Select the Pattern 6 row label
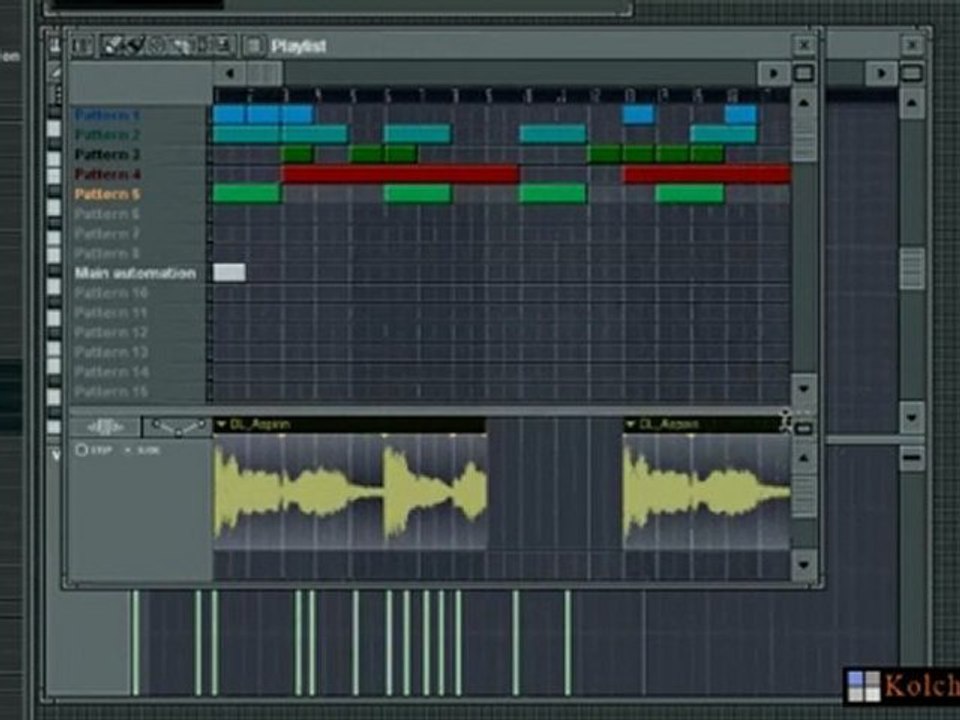This screenshot has width=960, height=720. pos(107,214)
